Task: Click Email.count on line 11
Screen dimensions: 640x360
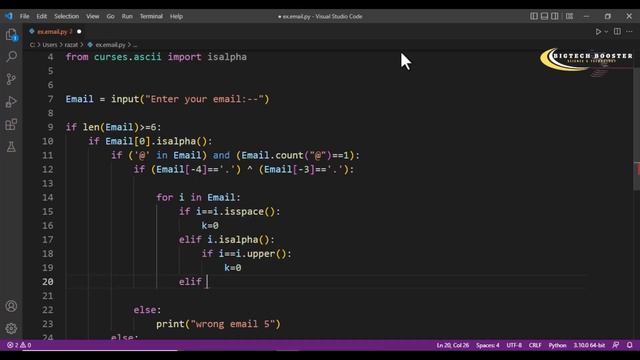Action: coord(272,156)
